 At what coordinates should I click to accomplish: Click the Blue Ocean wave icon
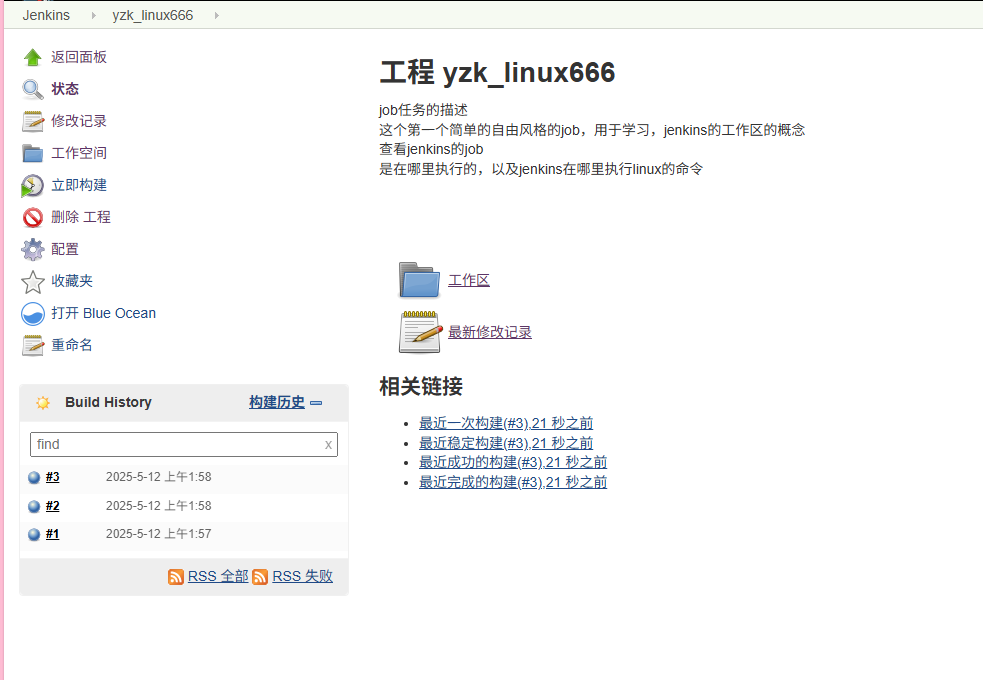point(33,313)
